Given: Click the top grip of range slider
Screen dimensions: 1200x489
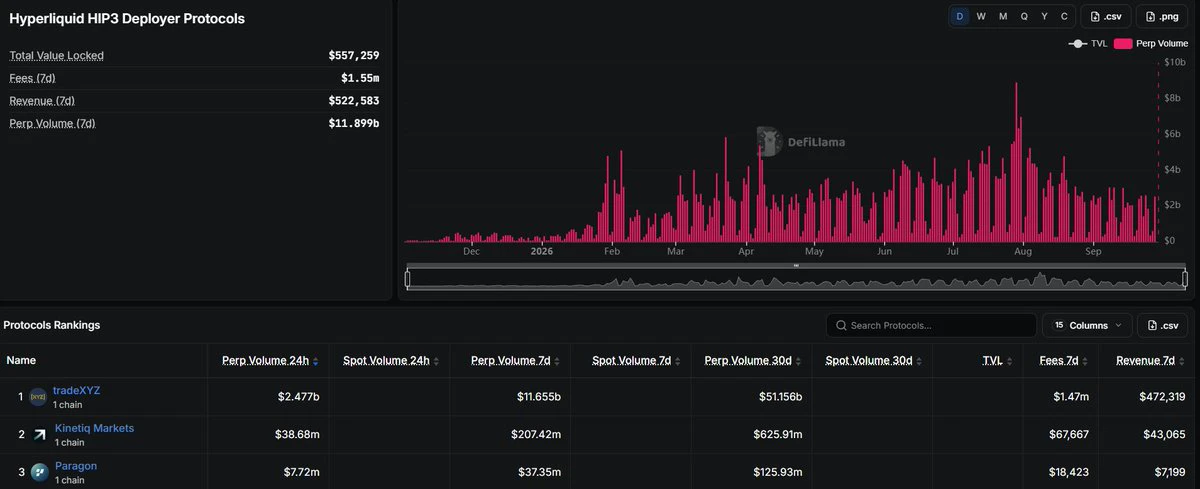Looking at the screenshot, I should 796,266.
